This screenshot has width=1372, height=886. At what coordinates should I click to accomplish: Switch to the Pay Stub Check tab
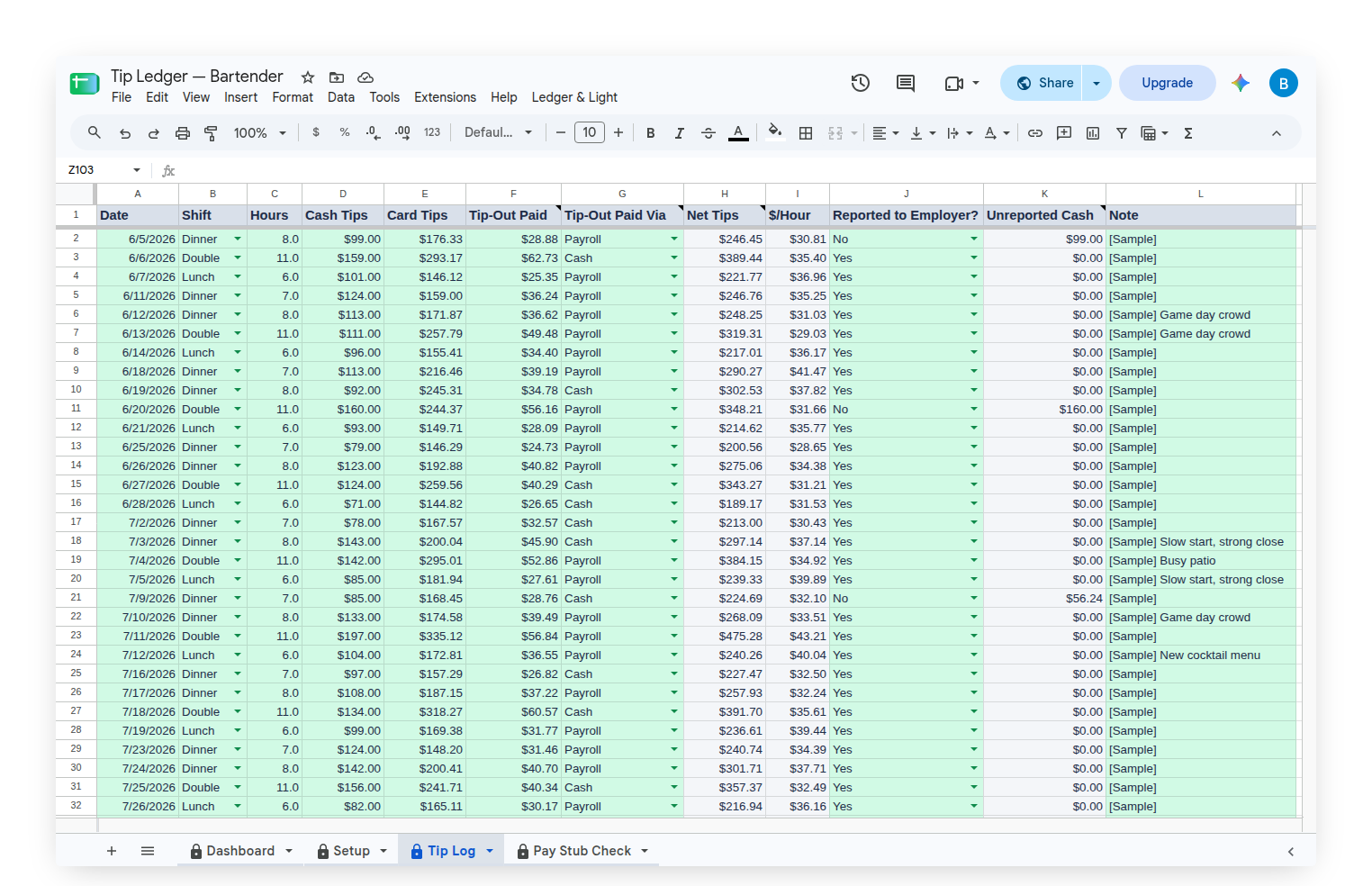[x=582, y=851]
